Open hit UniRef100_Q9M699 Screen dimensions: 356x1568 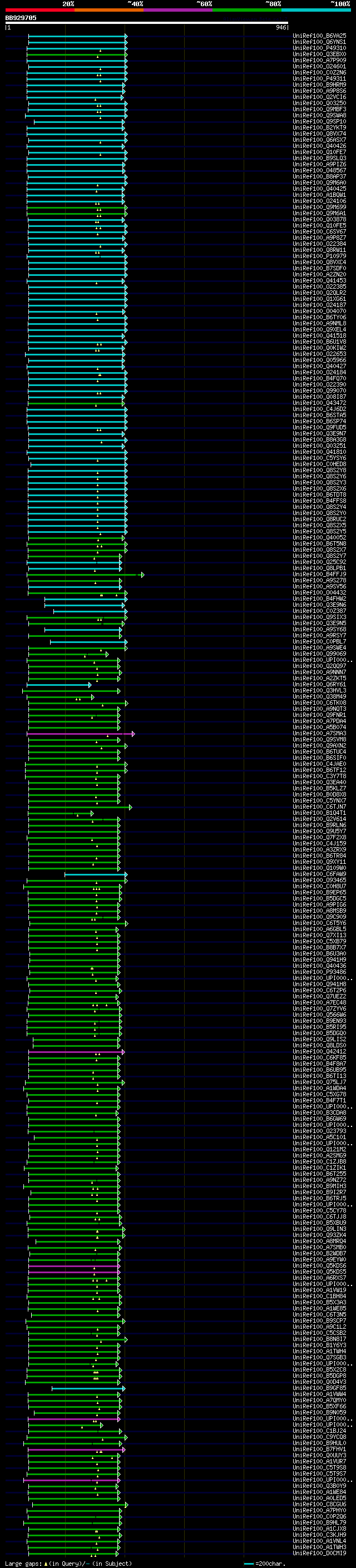pyautogui.click(x=319, y=207)
